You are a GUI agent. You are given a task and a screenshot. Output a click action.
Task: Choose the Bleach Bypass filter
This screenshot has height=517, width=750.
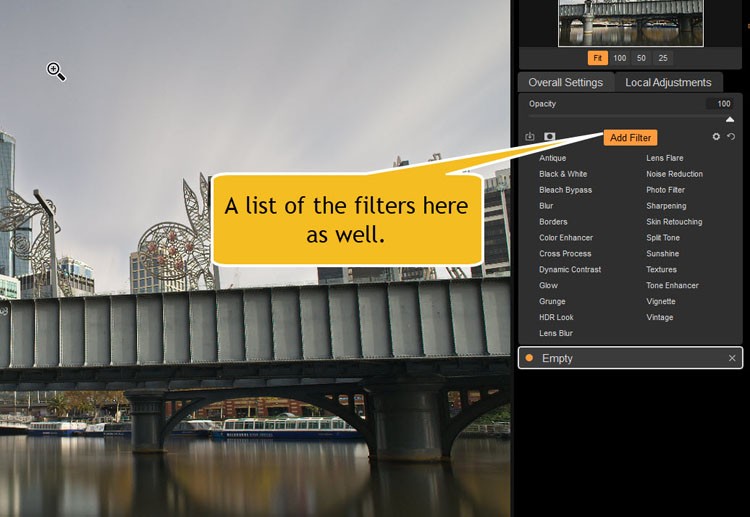pyautogui.click(x=565, y=190)
